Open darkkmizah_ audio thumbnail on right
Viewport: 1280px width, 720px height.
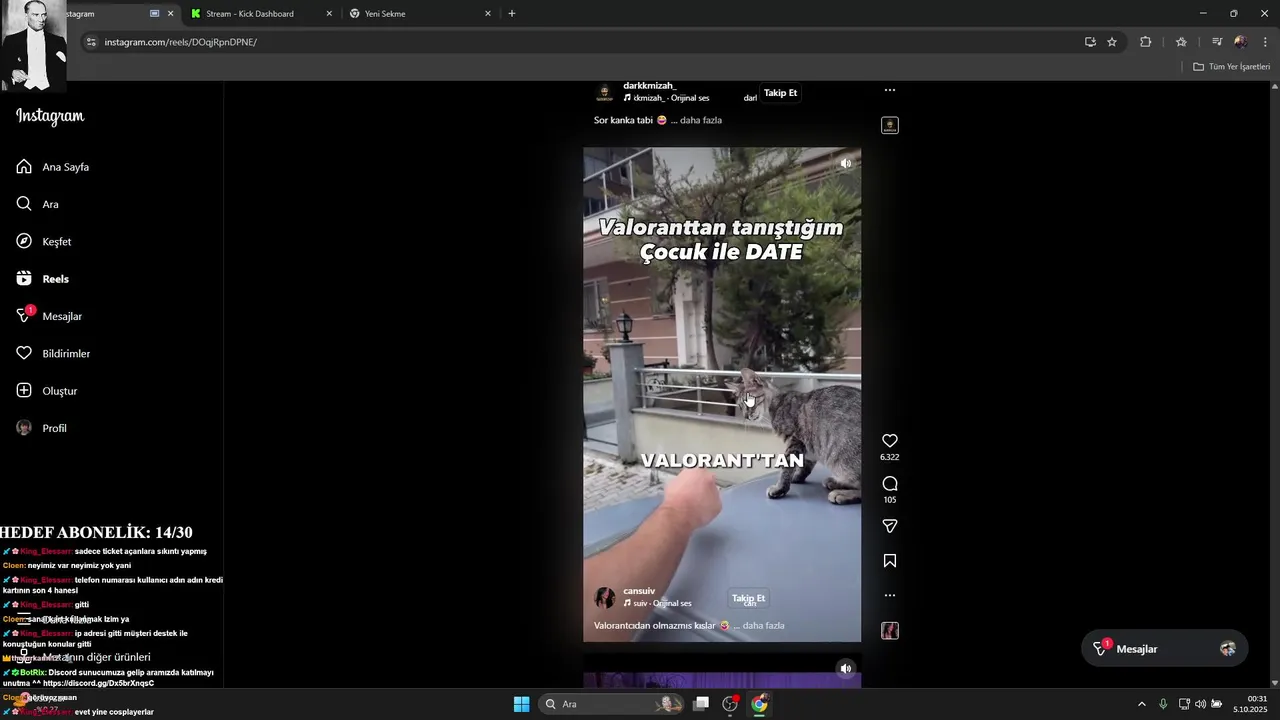(x=890, y=126)
